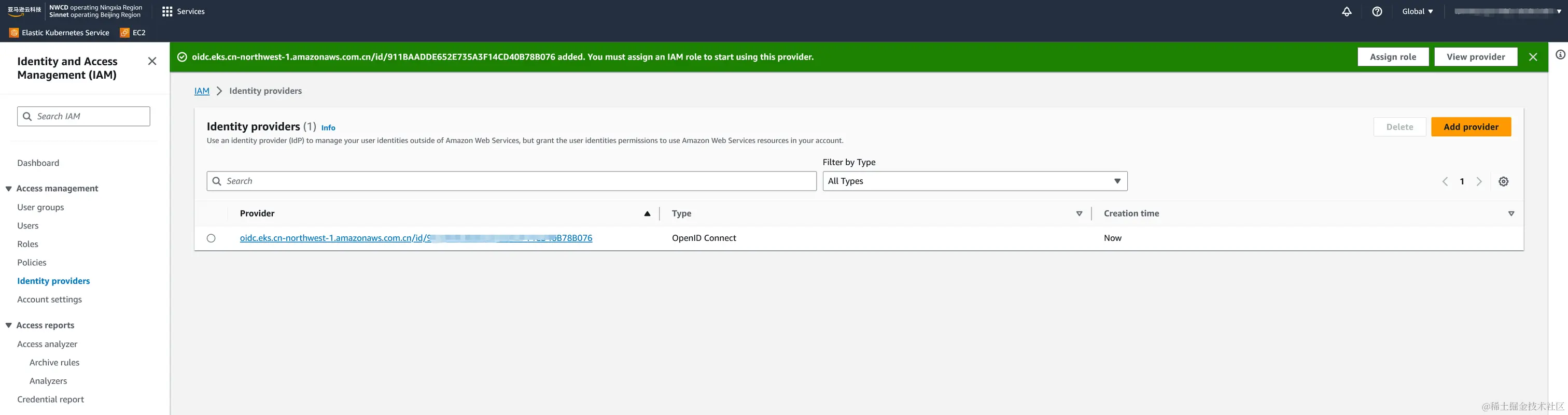Open the oidc.eks.cn-northwest-1 provider link

tap(416, 238)
